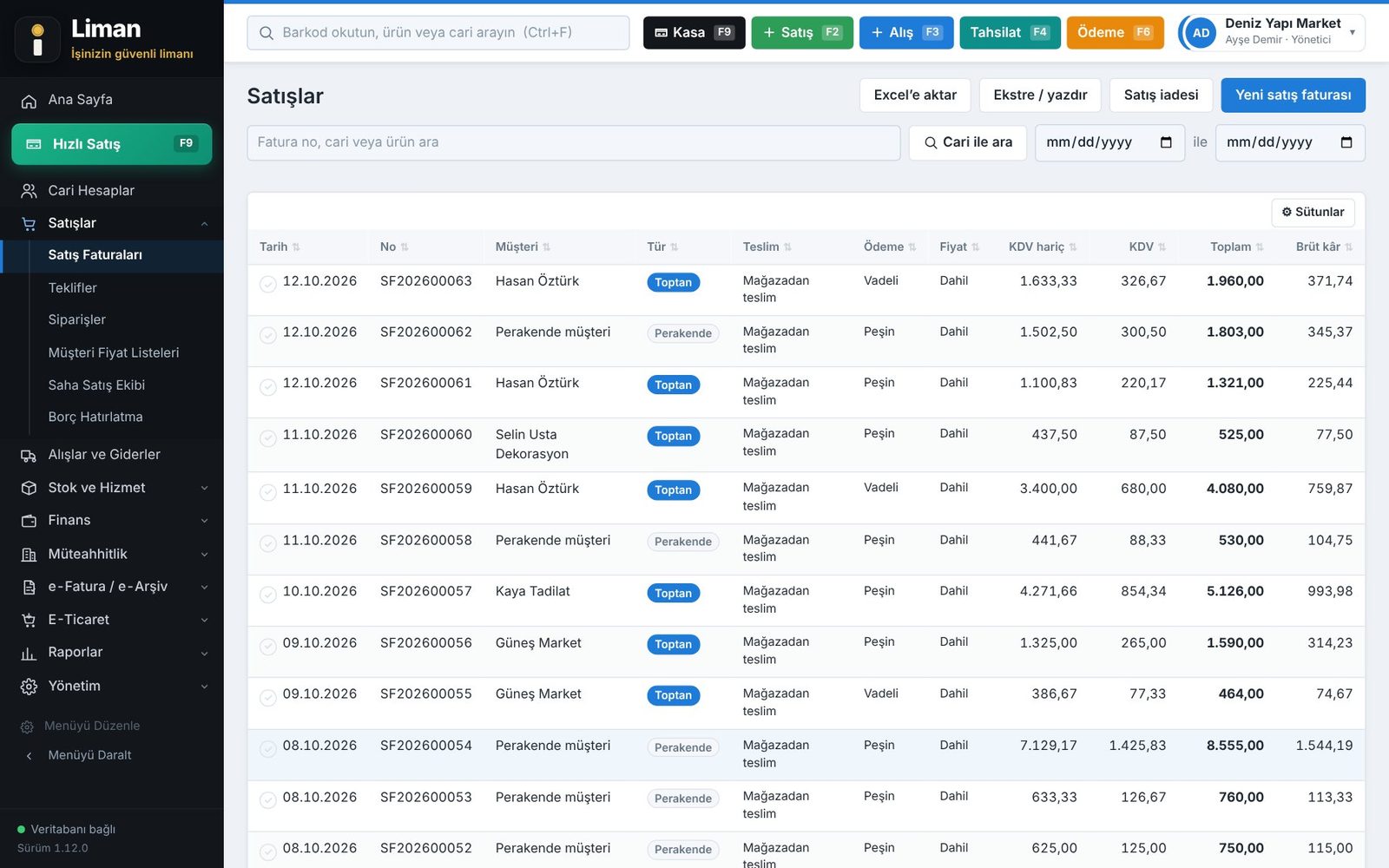Click the Hızlı Satış F9 button
Image resolution: width=1389 pixels, height=868 pixels.
coord(112,144)
